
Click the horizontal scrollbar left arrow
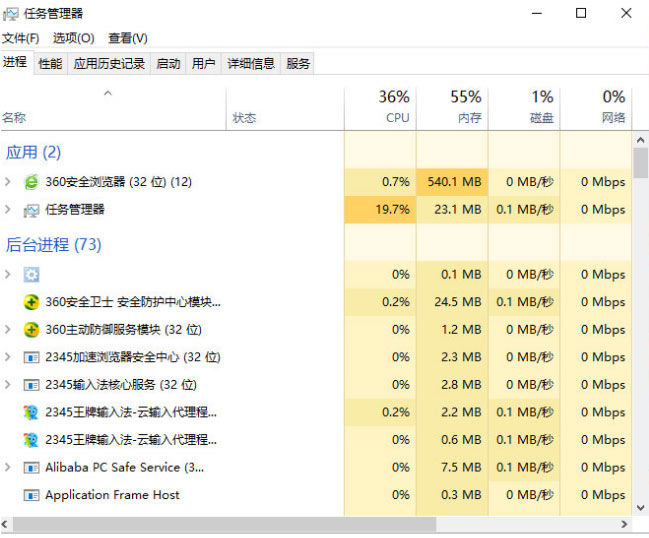pos(5,524)
